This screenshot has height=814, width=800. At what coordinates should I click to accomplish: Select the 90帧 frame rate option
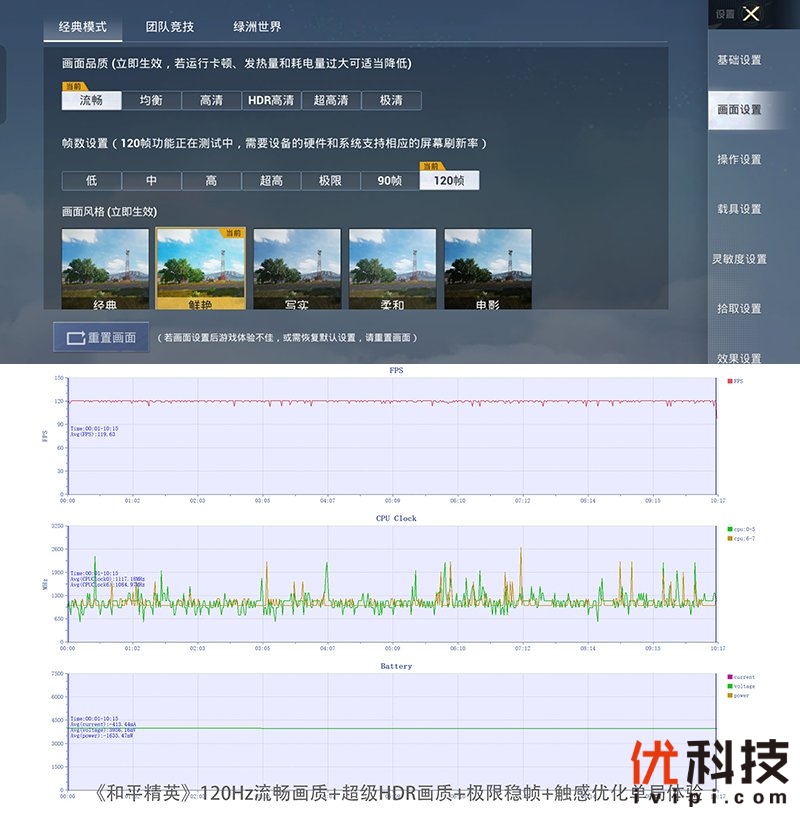[x=389, y=181]
